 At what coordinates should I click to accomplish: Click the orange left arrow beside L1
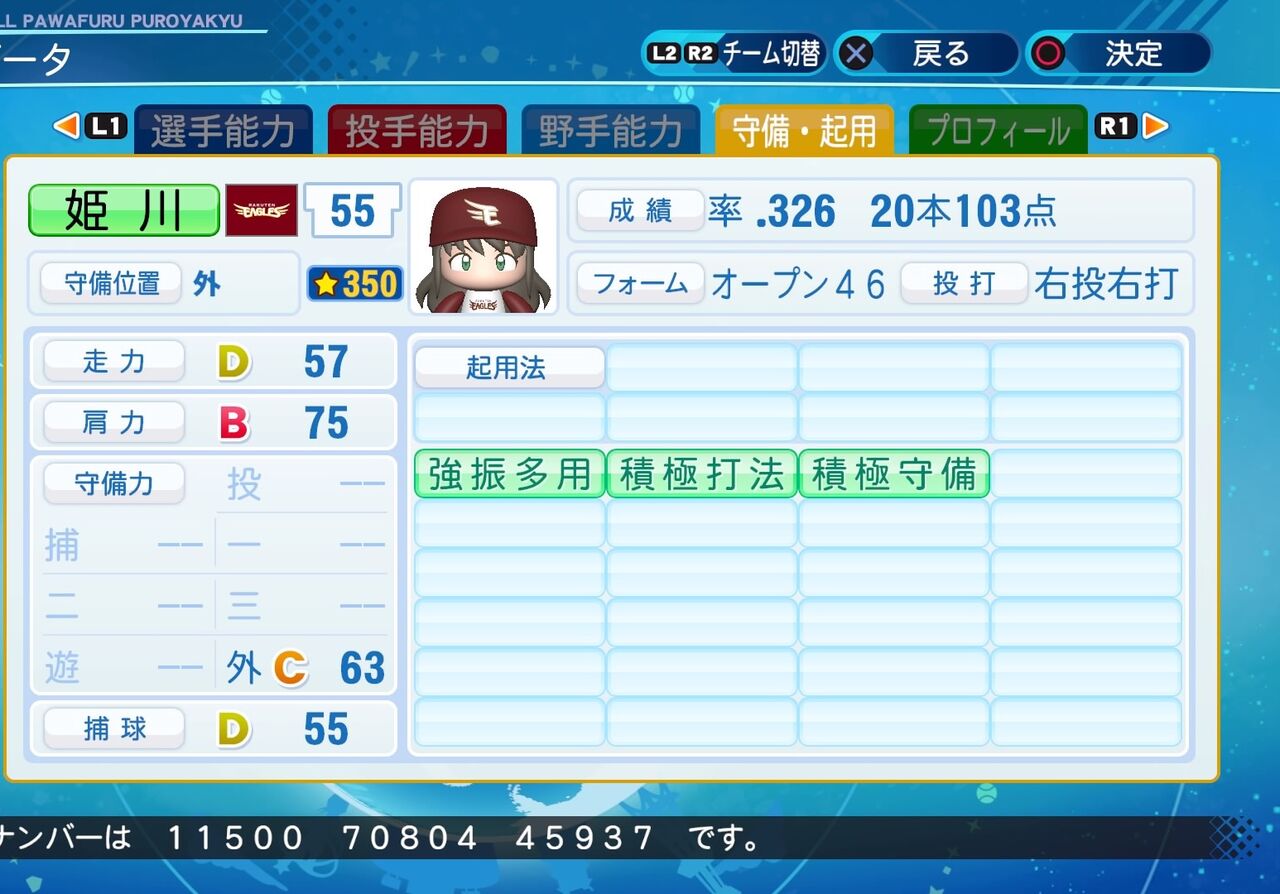point(65,126)
